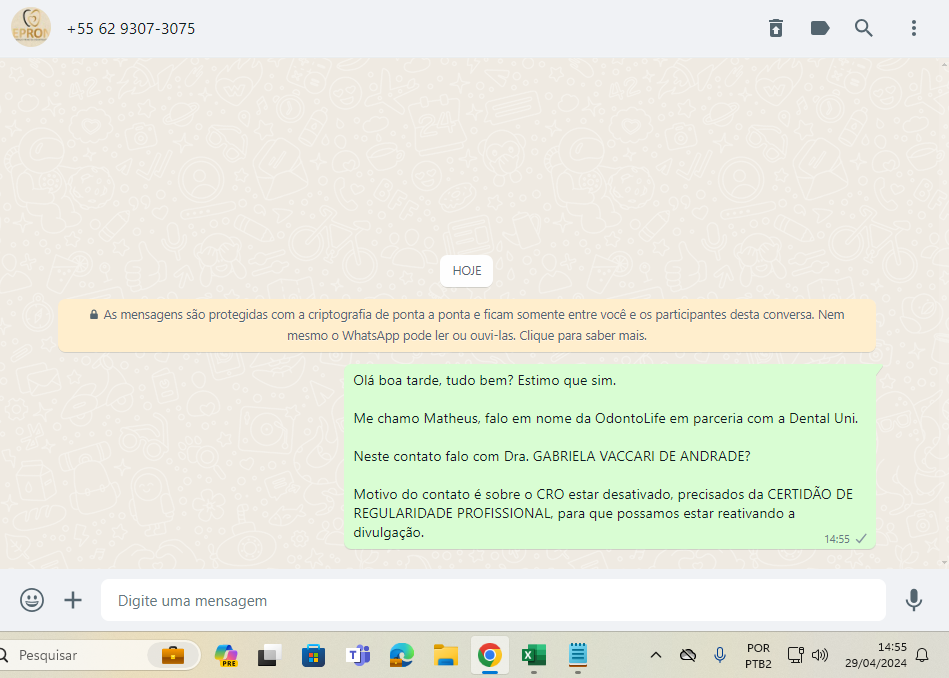Start voice message with microphone icon
This screenshot has height=678, width=949.
click(x=913, y=600)
